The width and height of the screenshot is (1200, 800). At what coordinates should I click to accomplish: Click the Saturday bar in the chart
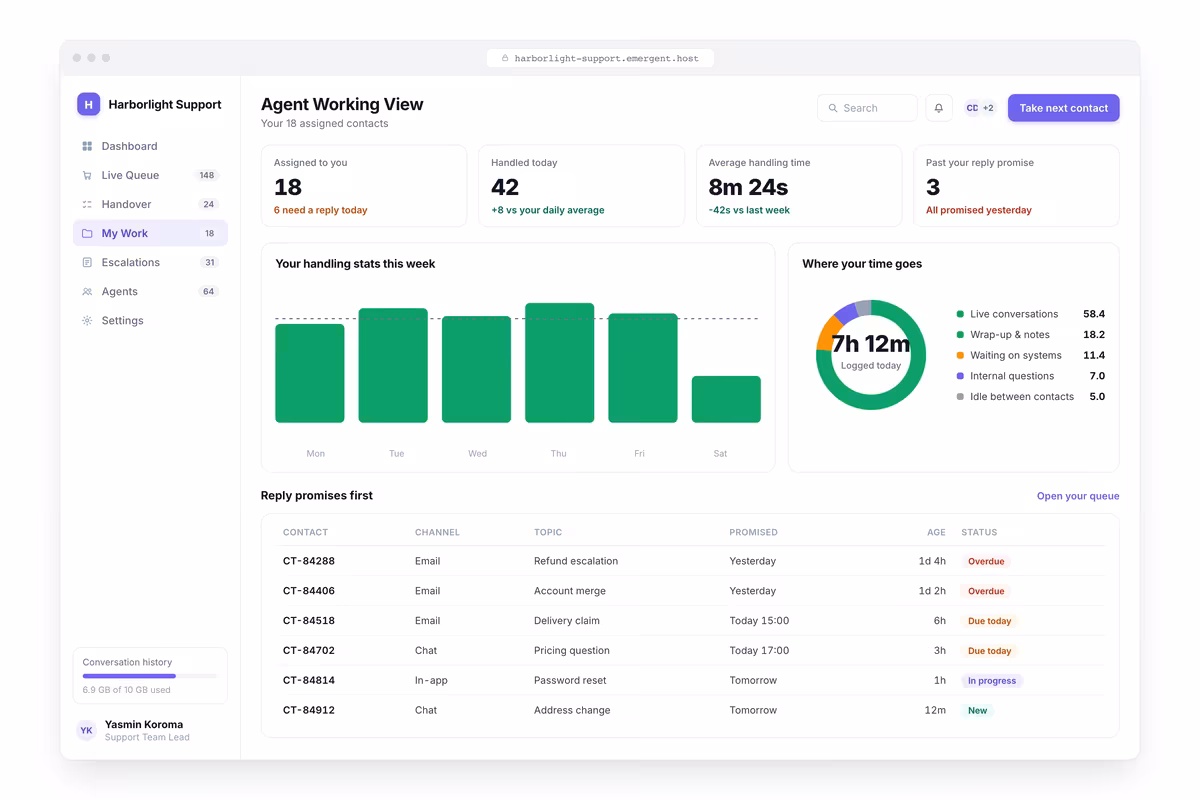726,399
